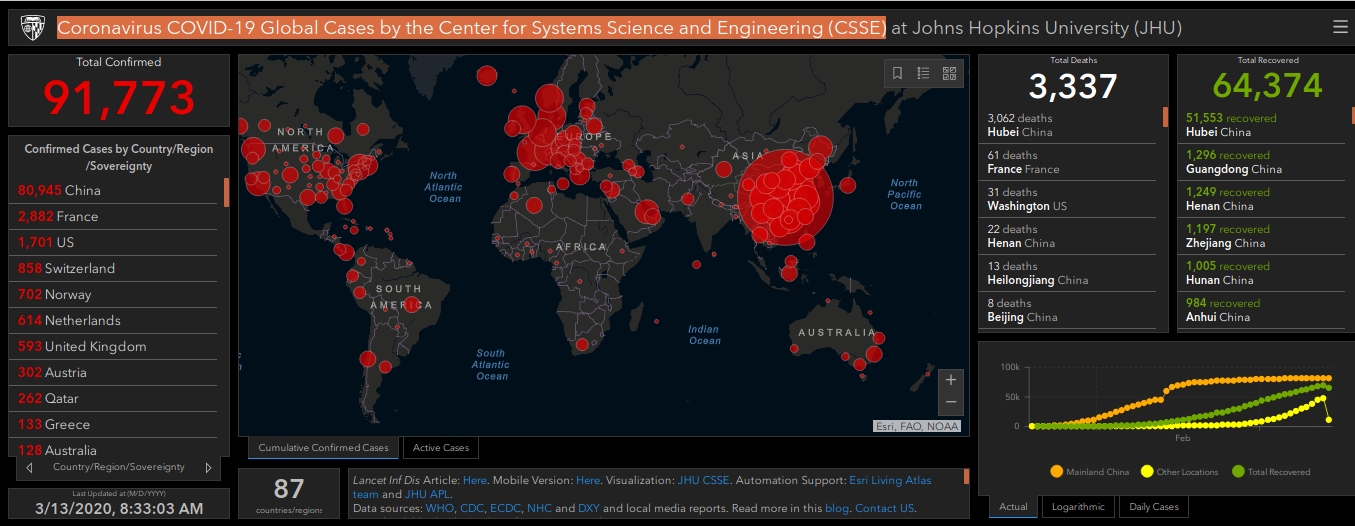Image resolution: width=1355 pixels, height=526 pixels.
Task: Go to the previous list view arrow
Action: point(29,467)
